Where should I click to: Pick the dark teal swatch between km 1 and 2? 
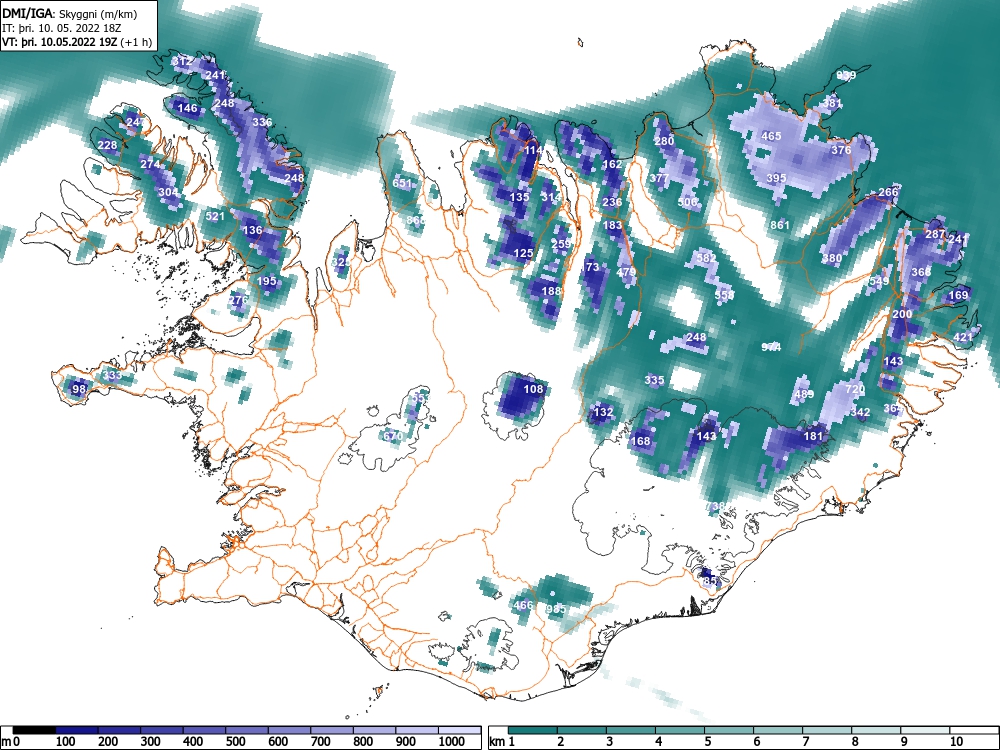coord(533,730)
